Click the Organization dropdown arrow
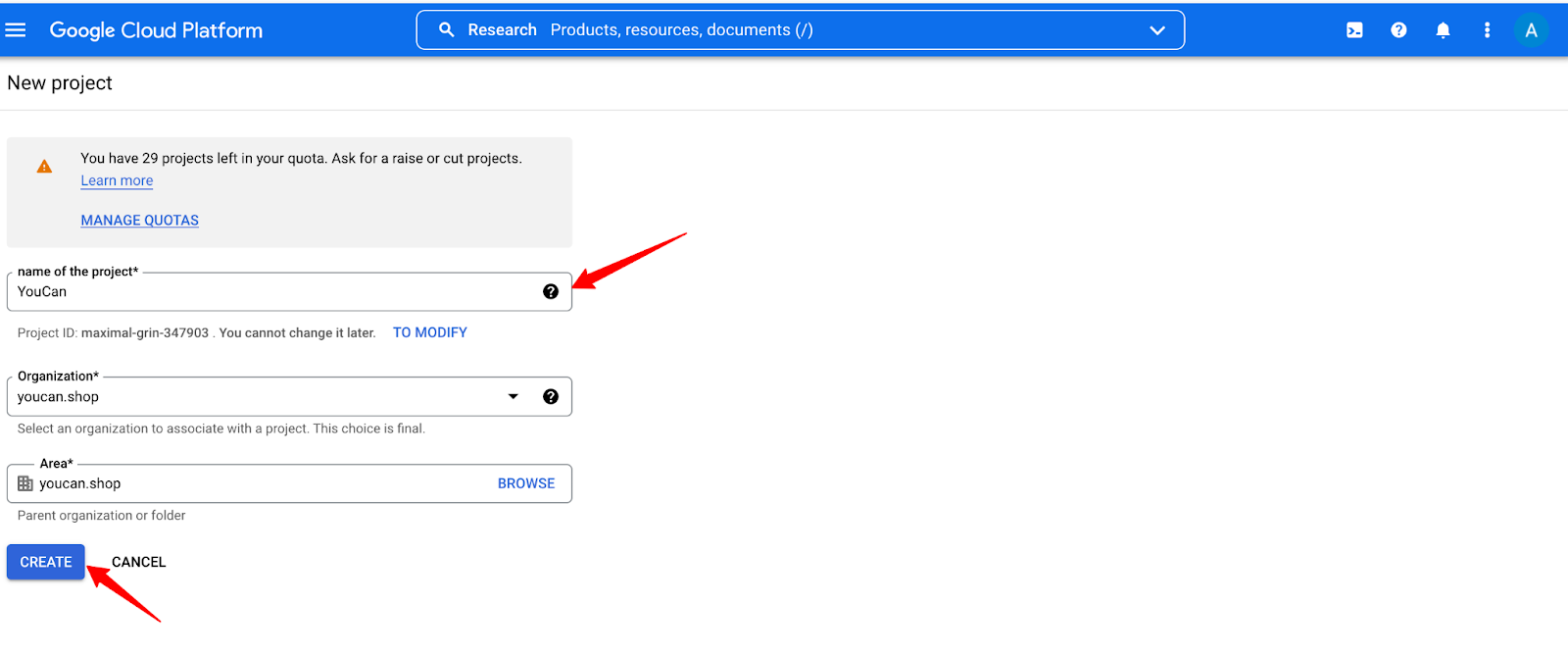Image resolution: width=1568 pixels, height=656 pixels. click(x=513, y=396)
